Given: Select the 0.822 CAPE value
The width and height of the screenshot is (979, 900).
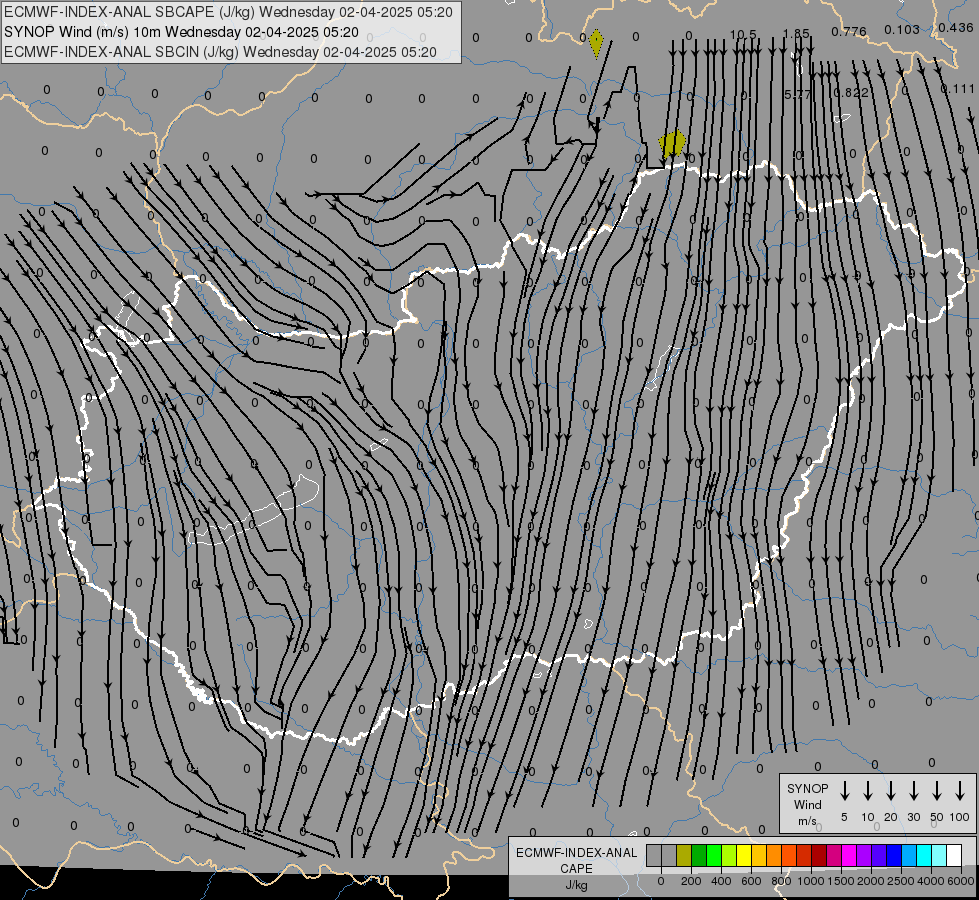Looking at the screenshot, I should 851,92.
